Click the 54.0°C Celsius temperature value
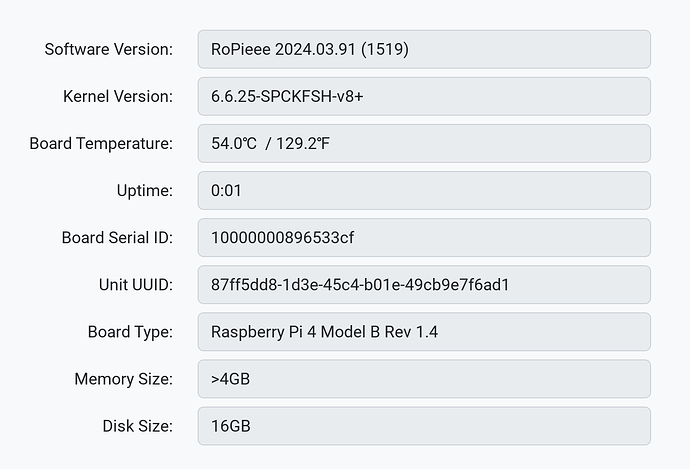This screenshot has width=690, height=469. tap(234, 143)
